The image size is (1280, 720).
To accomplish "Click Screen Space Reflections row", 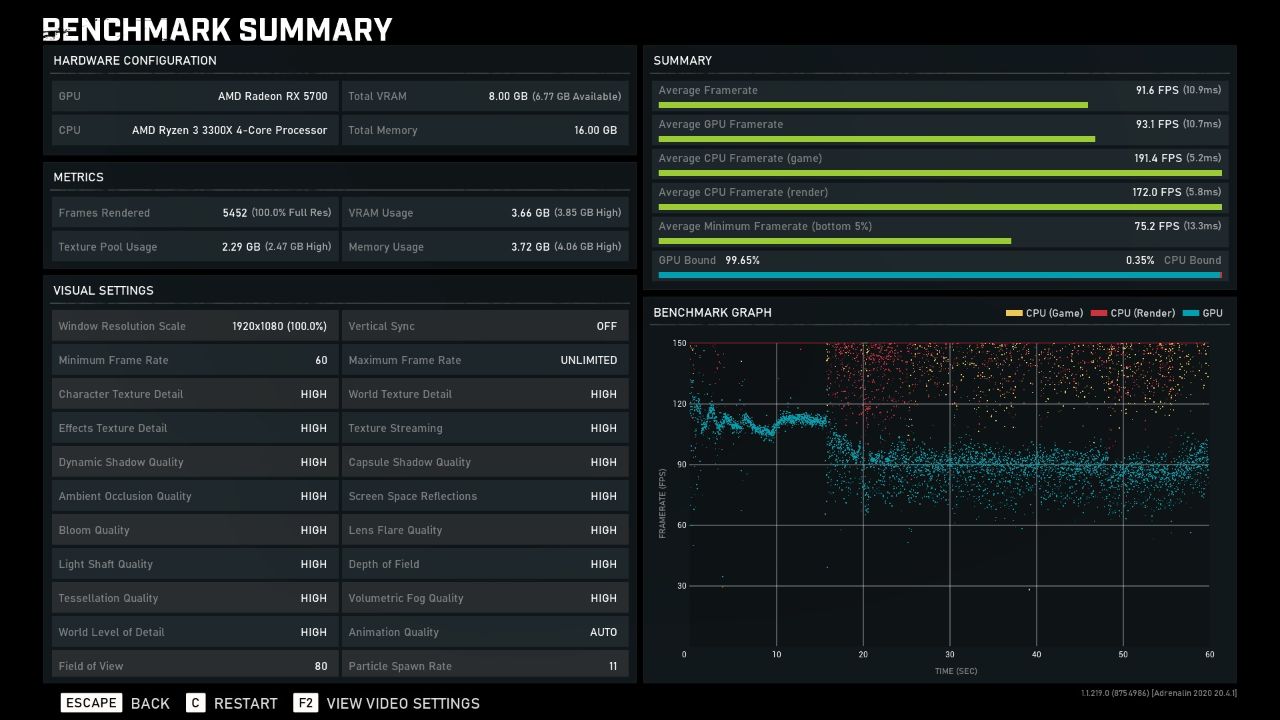I will (485, 497).
